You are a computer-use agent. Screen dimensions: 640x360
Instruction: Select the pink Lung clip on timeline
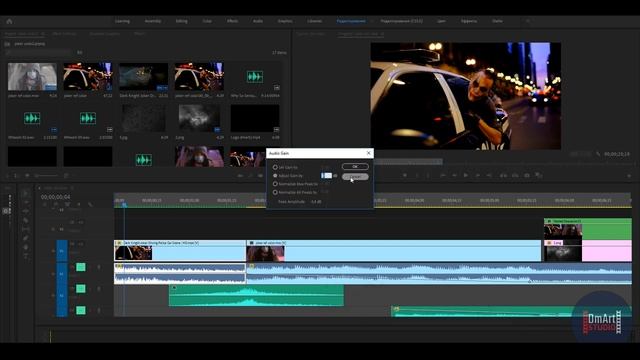point(588,251)
